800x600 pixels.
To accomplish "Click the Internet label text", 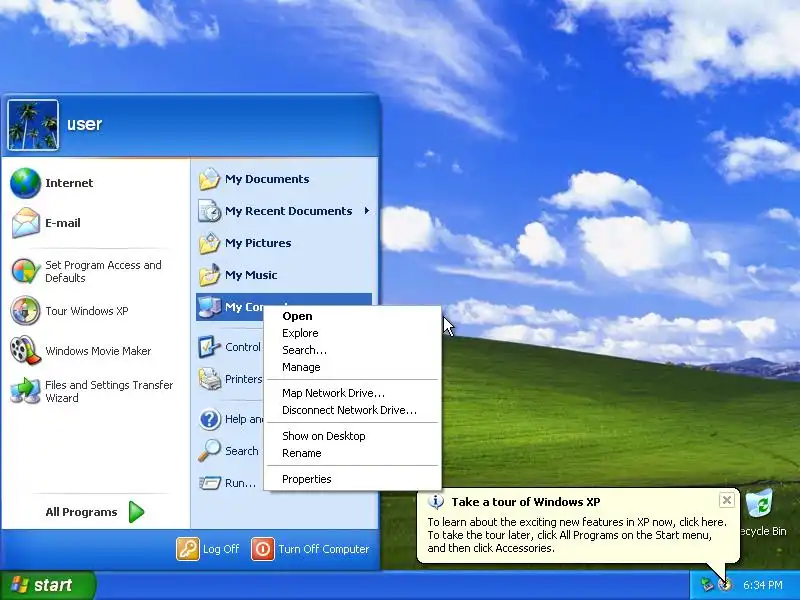I will point(69,183).
